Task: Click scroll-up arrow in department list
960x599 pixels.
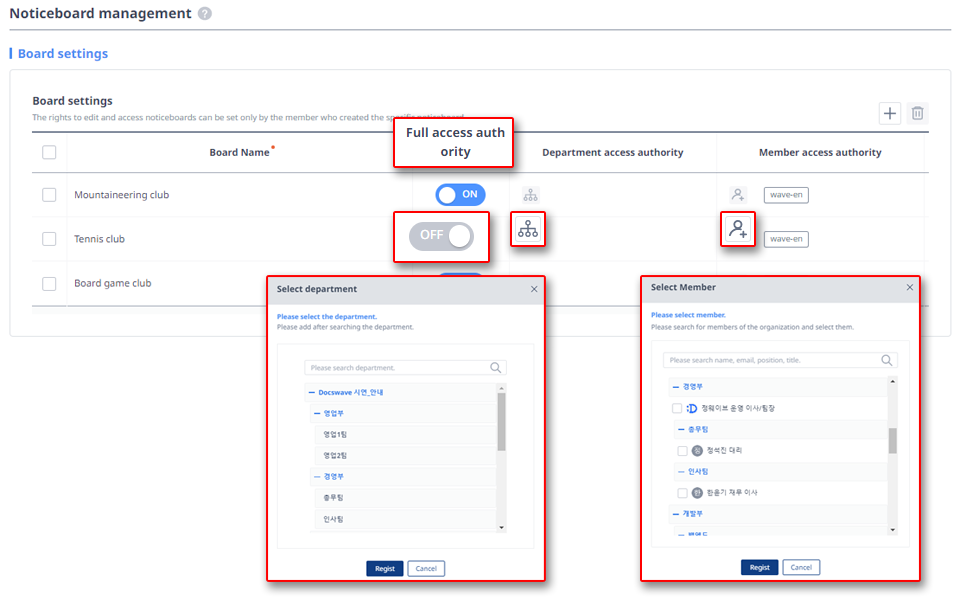Action: point(501,388)
